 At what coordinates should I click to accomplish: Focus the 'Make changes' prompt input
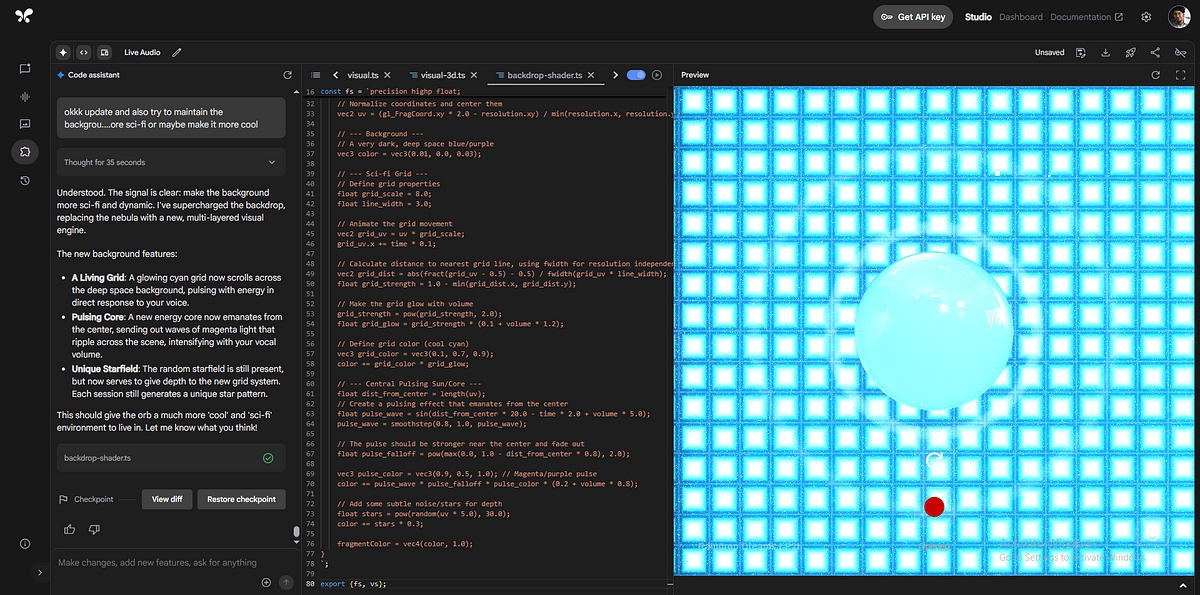157,563
